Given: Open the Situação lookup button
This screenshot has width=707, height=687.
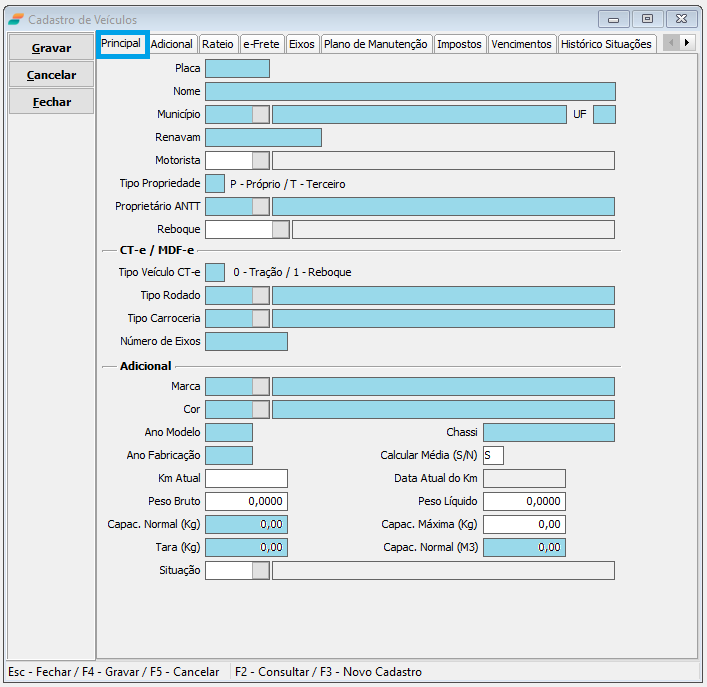Looking at the screenshot, I should pos(260,570).
